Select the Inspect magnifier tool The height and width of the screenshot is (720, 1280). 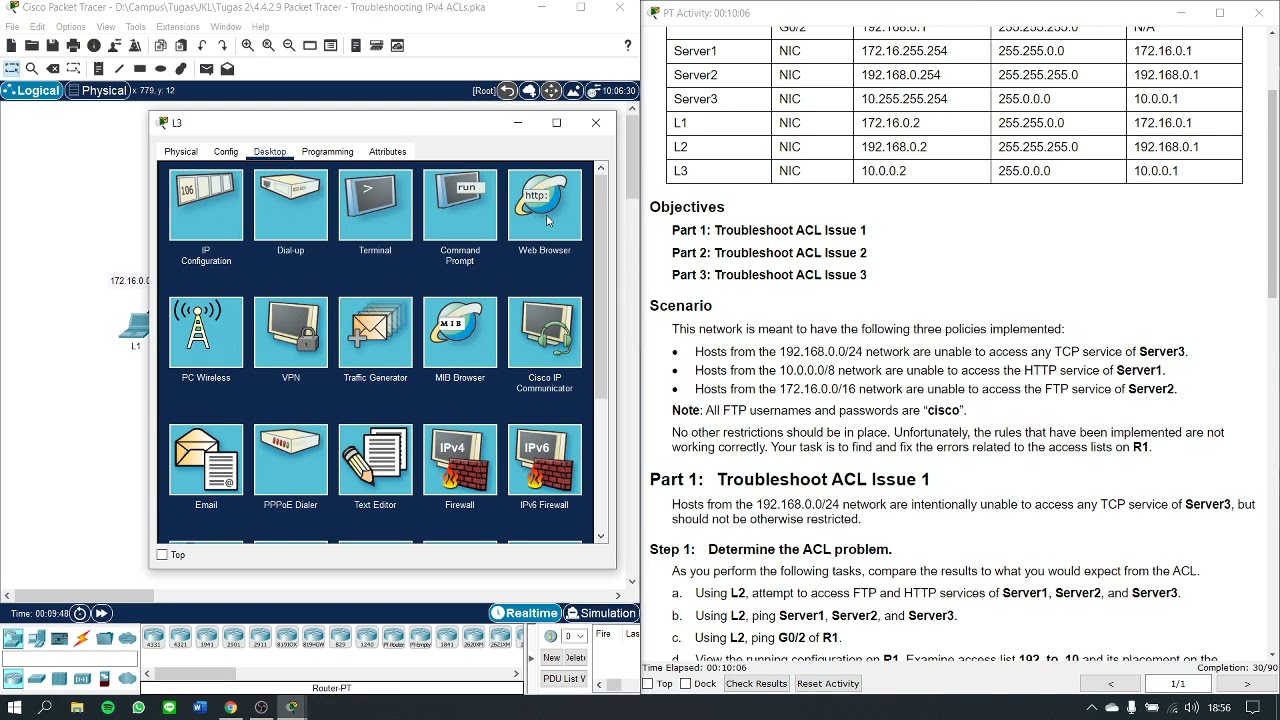tap(32, 68)
